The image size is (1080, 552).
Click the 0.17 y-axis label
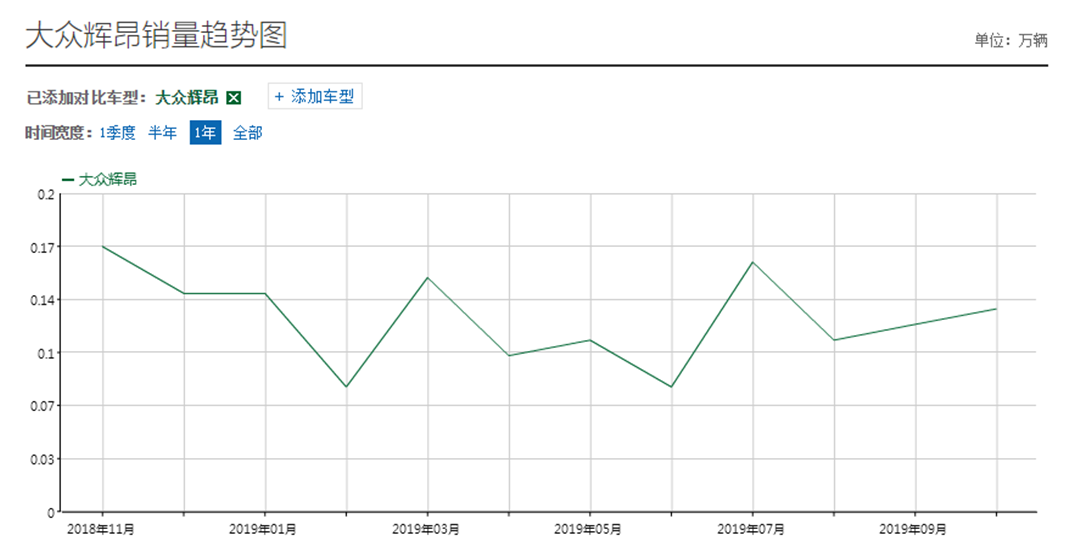click(45, 247)
